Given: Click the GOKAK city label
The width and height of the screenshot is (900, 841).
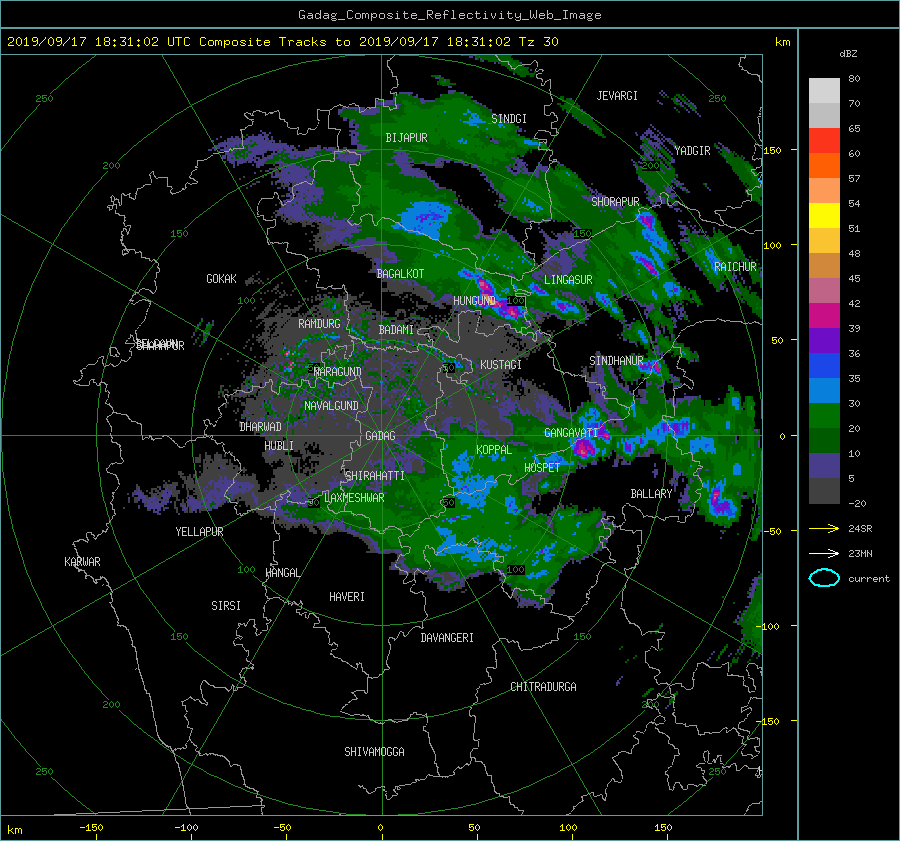Looking at the screenshot, I should pos(222,279).
